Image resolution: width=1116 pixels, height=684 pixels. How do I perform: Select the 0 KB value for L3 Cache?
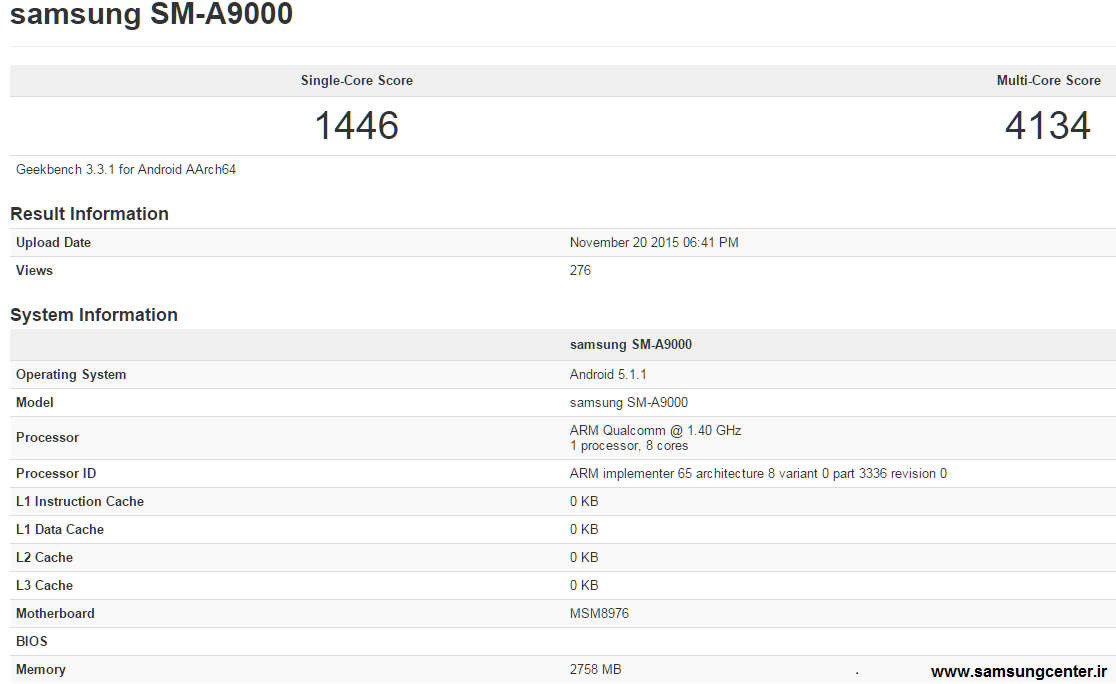[584, 586]
